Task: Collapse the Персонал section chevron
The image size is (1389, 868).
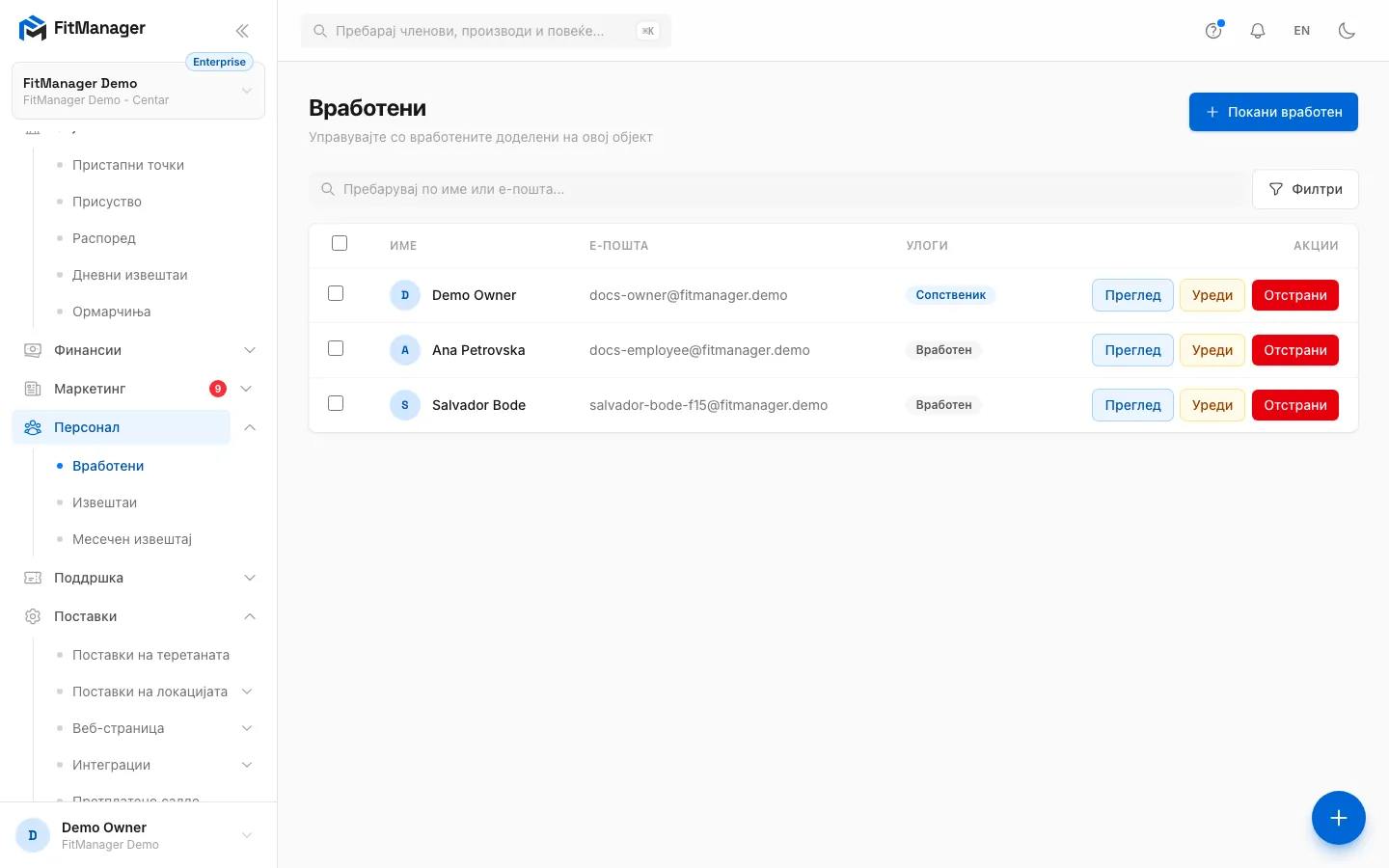Action: [x=250, y=427]
